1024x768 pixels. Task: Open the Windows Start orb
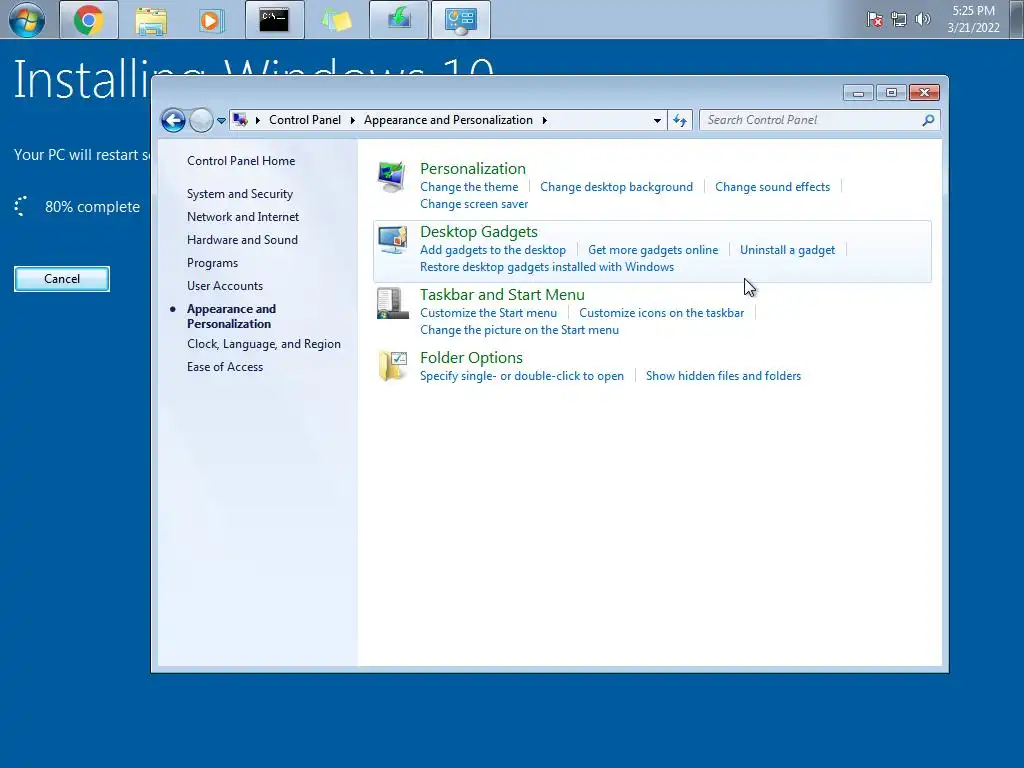(27, 20)
